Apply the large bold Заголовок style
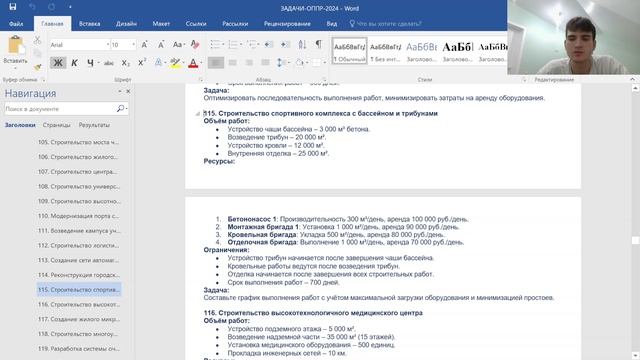640x360 pixels. tap(457, 51)
